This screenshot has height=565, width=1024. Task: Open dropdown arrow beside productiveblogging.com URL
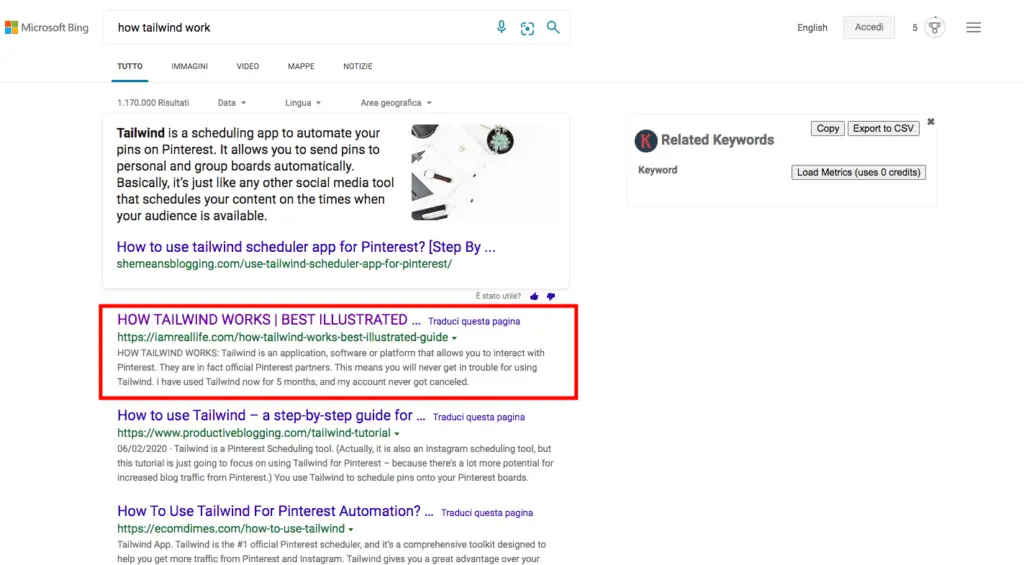click(396, 434)
